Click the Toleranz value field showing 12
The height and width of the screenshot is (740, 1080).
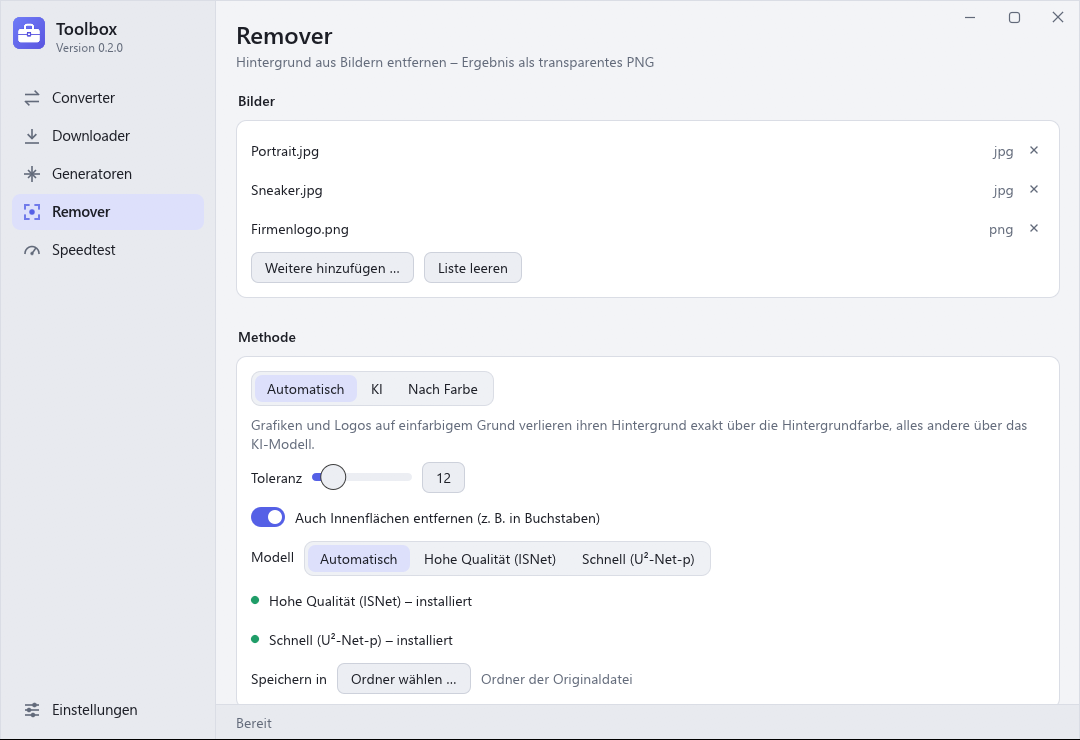(444, 477)
